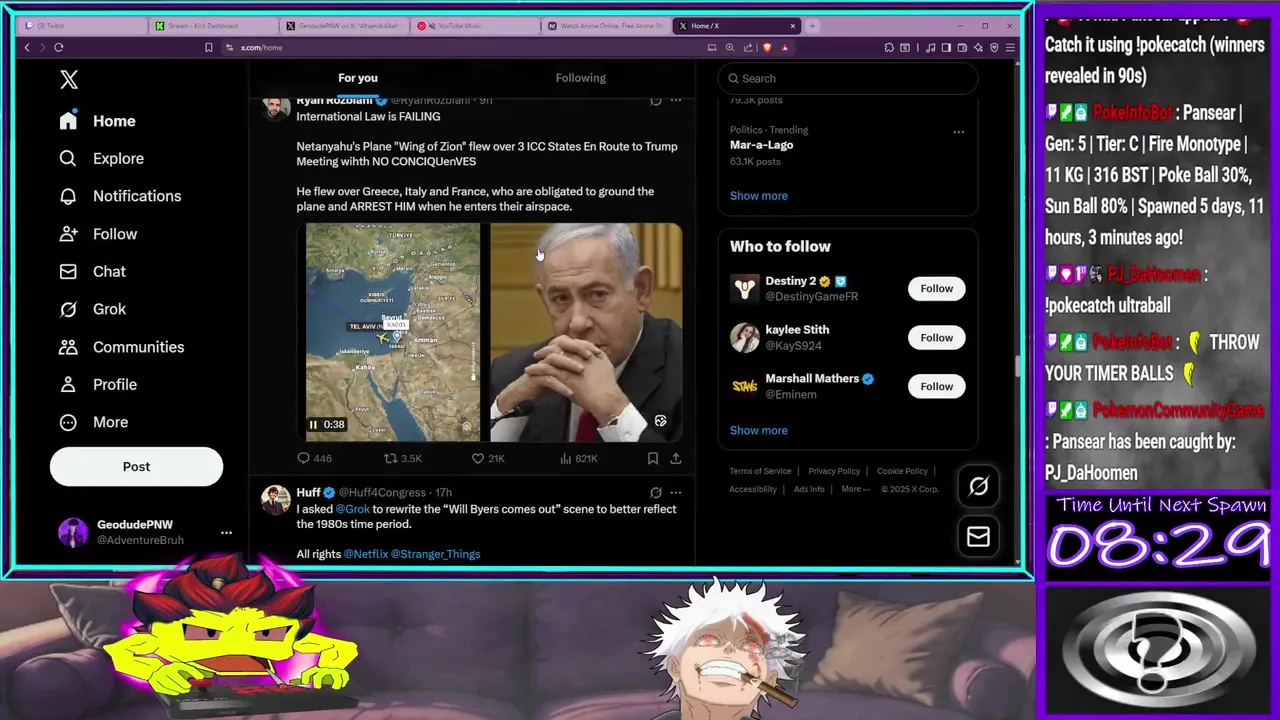Open the browser hamburger menu
The height and width of the screenshot is (720, 1280).
pos(1011,47)
